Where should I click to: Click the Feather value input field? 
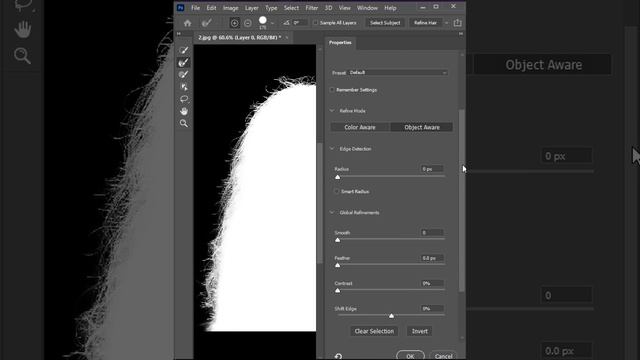[x=432, y=258]
